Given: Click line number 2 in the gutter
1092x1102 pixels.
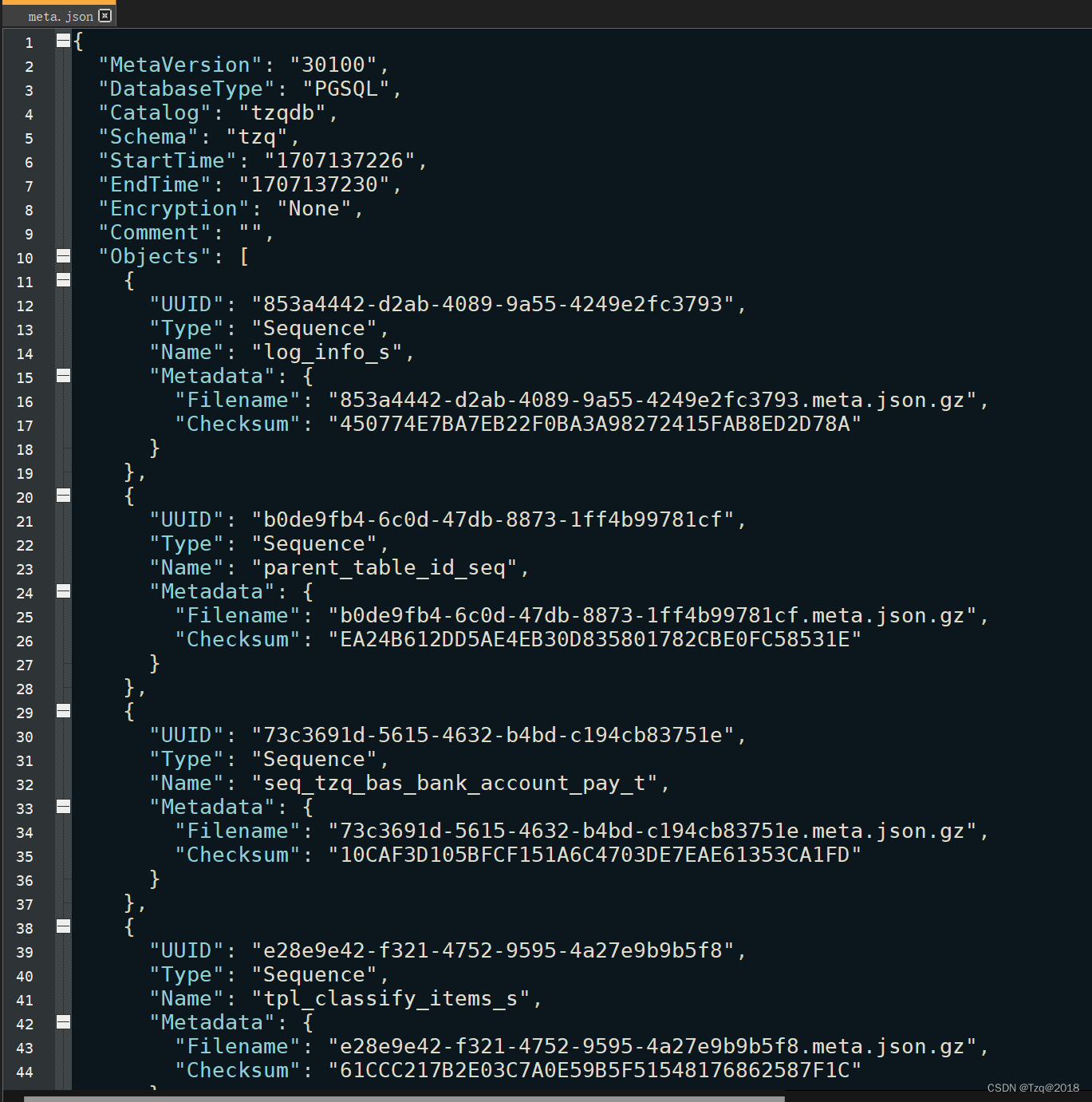Looking at the screenshot, I should [29, 66].
